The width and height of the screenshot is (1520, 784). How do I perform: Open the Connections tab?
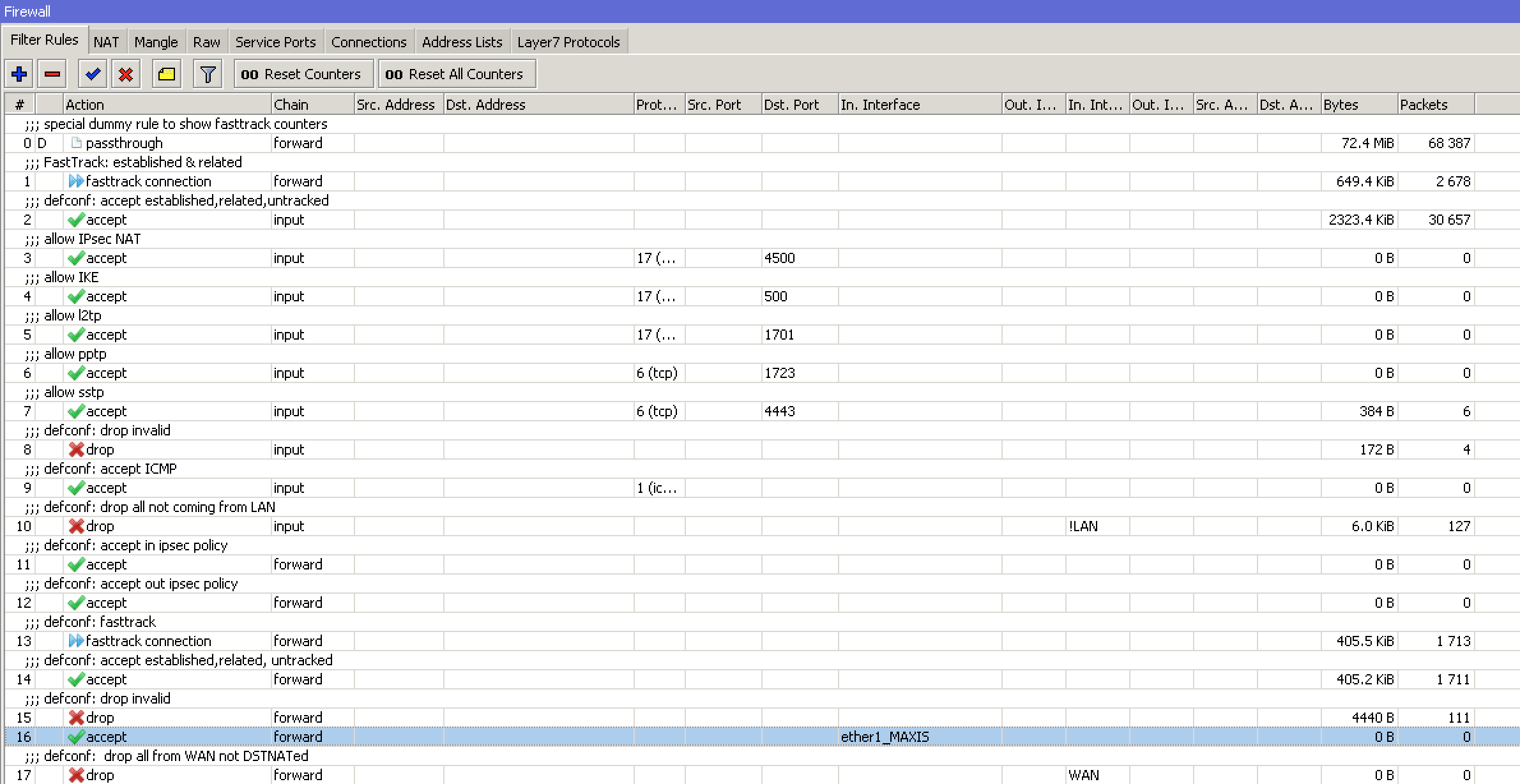[369, 42]
